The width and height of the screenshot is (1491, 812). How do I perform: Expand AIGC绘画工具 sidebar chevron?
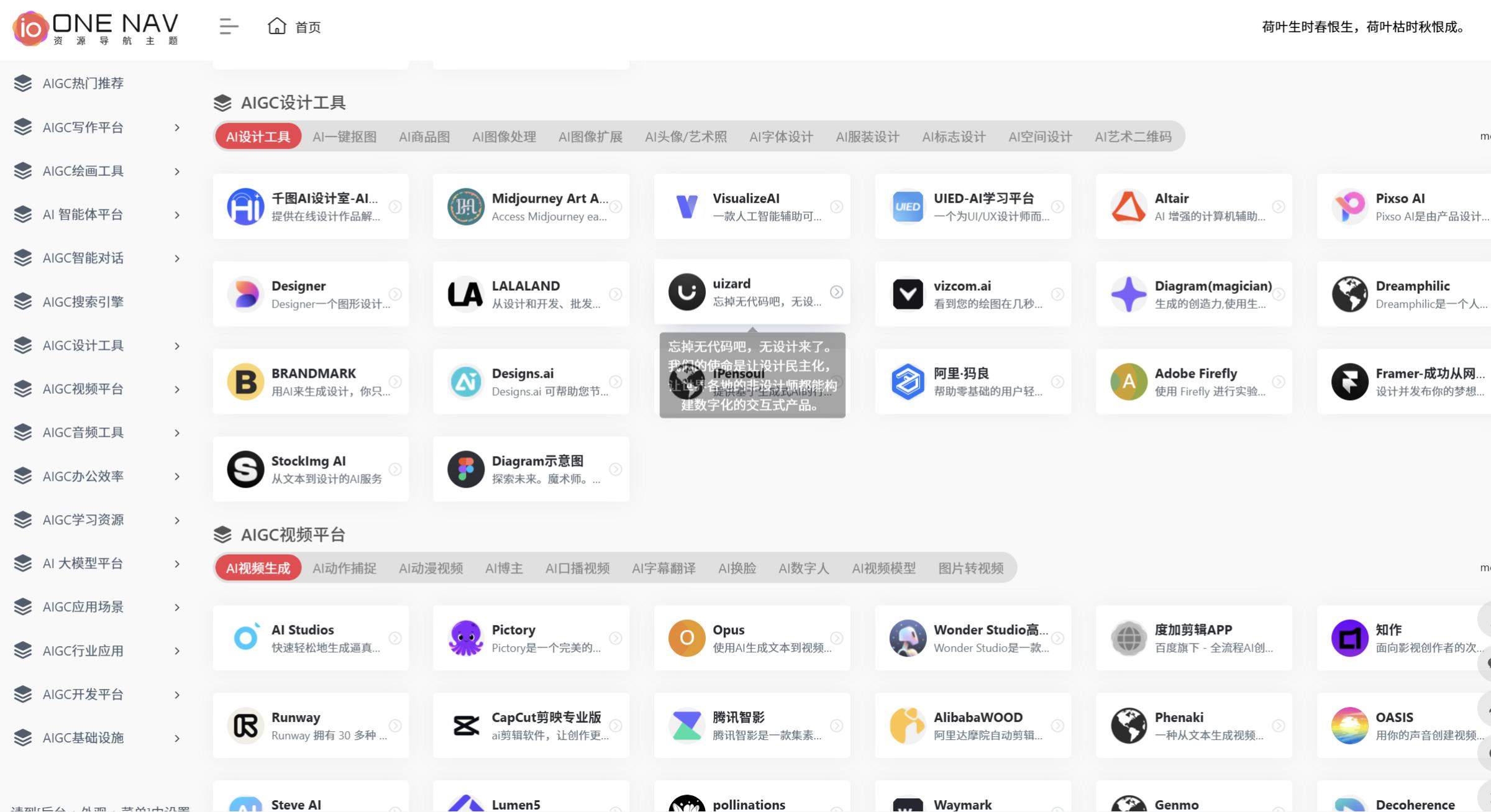[x=177, y=171]
